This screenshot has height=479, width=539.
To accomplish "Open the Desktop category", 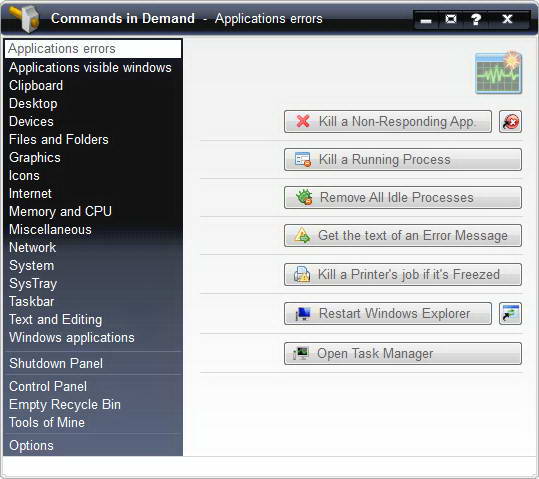I will click(x=93, y=104).
